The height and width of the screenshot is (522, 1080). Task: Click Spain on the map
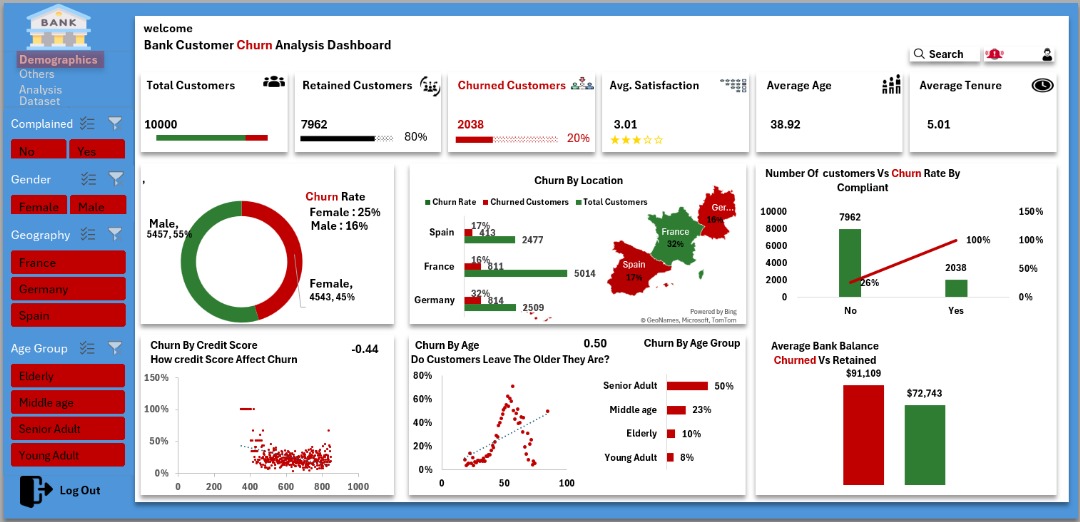(x=634, y=267)
